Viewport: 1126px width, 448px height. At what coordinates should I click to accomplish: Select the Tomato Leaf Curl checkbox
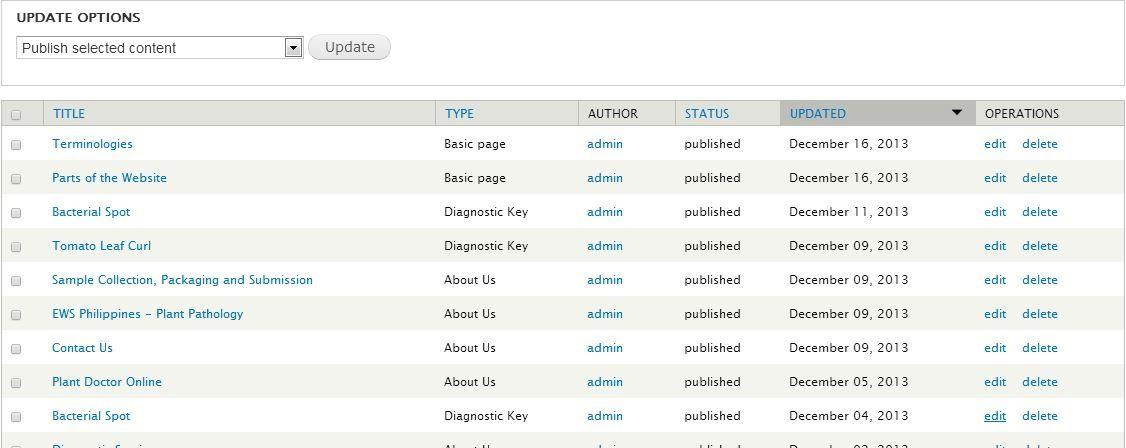point(16,247)
